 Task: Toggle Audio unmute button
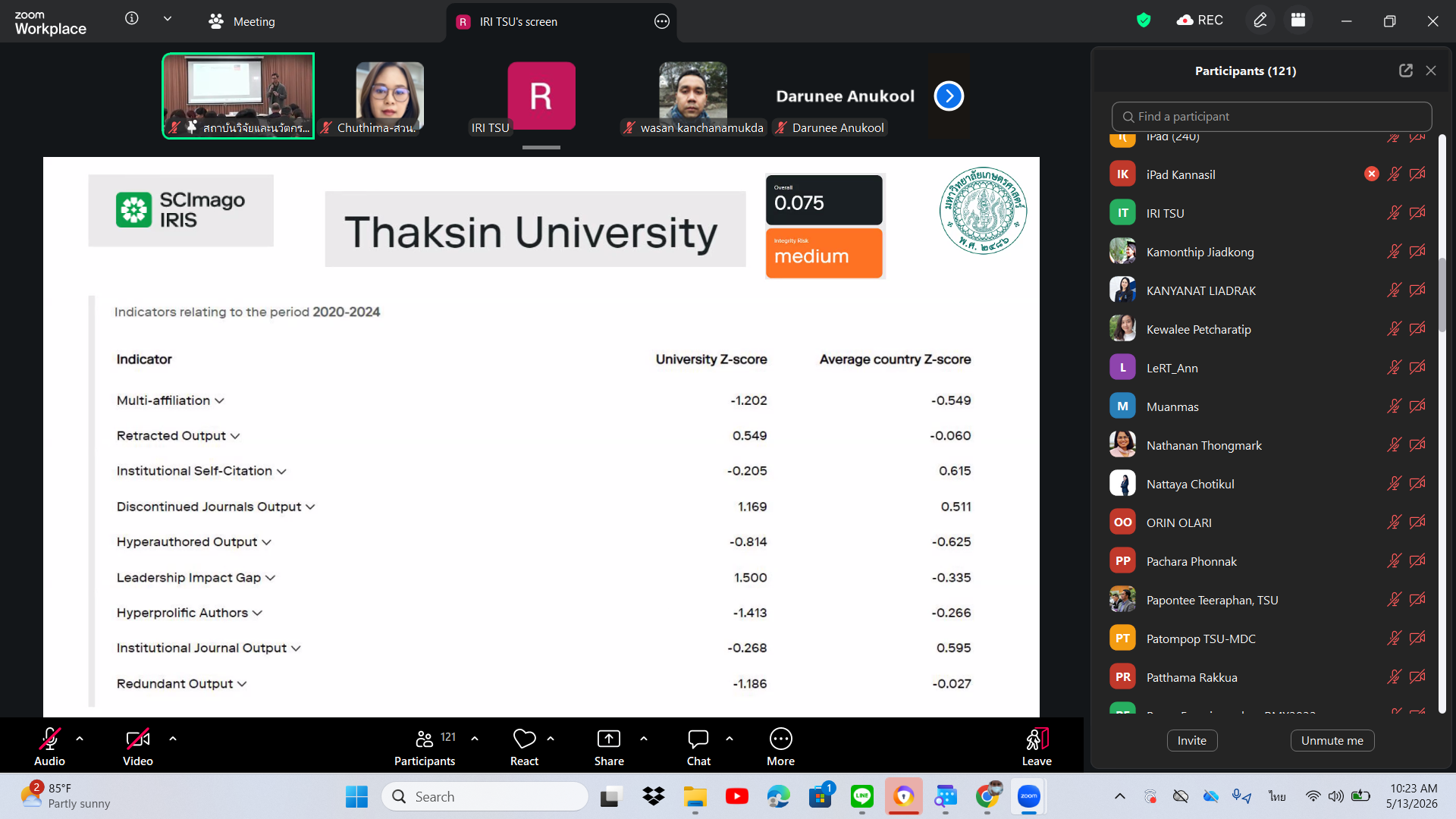(x=49, y=748)
